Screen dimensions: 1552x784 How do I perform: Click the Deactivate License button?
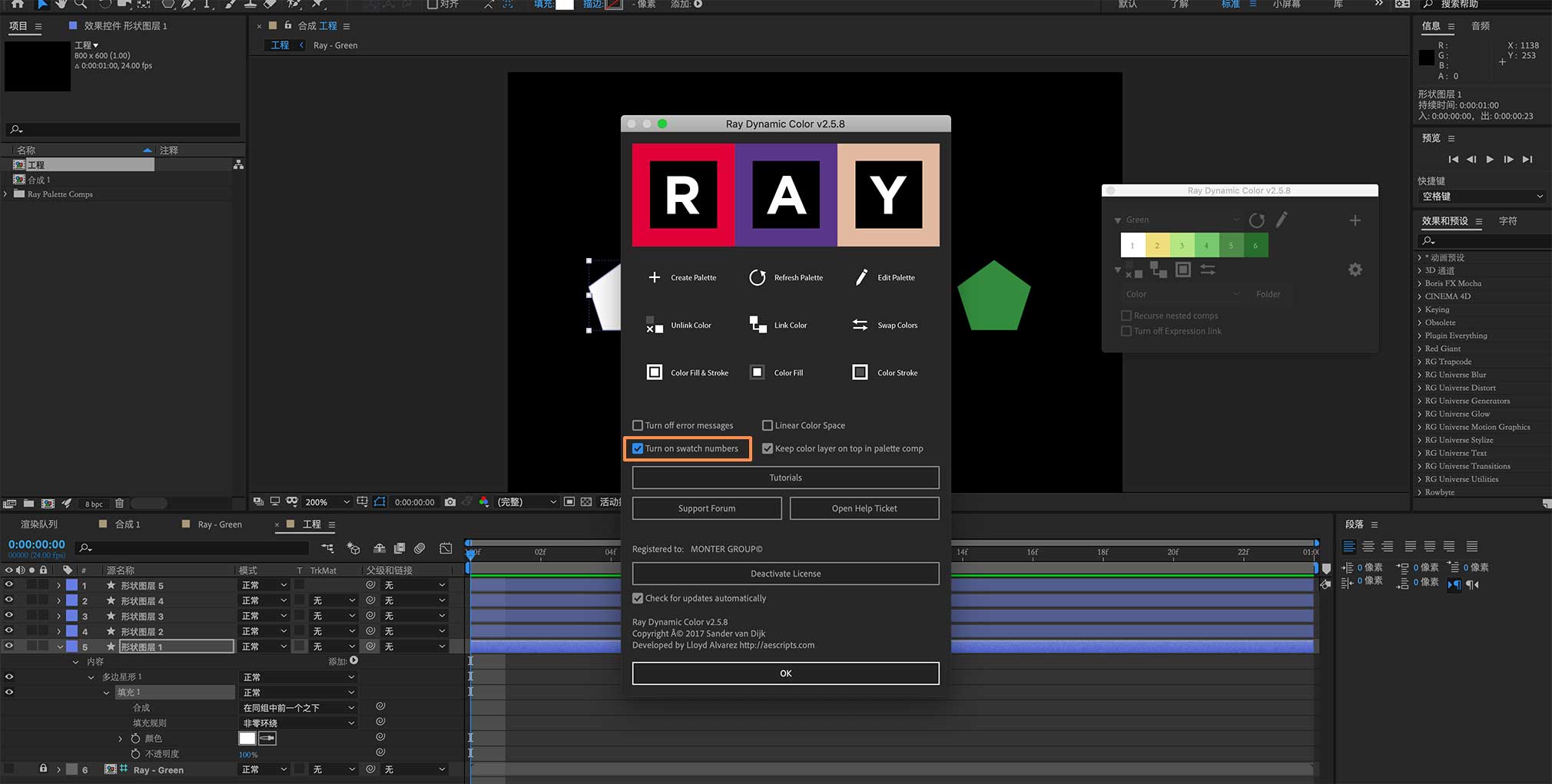point(785,574)
